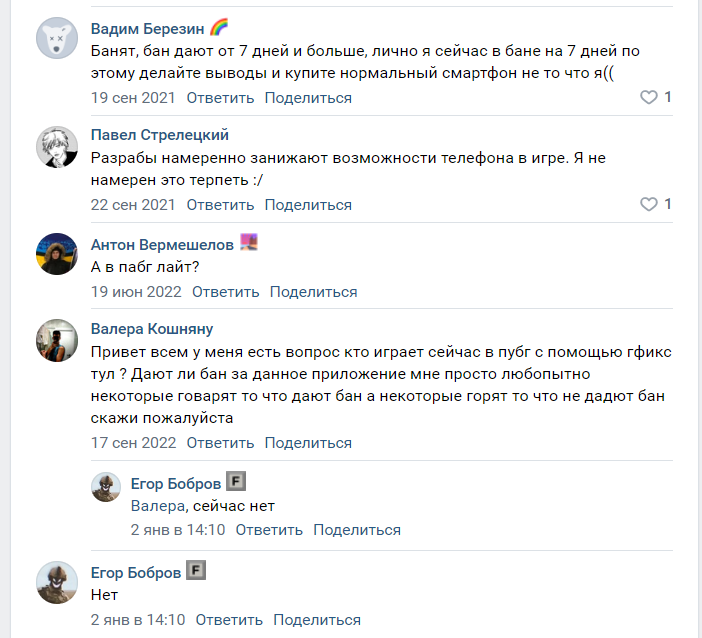702x638 pixels.
Task: Share Валера Кошняну's comment via Поделиться
Action: [x=308, y=443]
